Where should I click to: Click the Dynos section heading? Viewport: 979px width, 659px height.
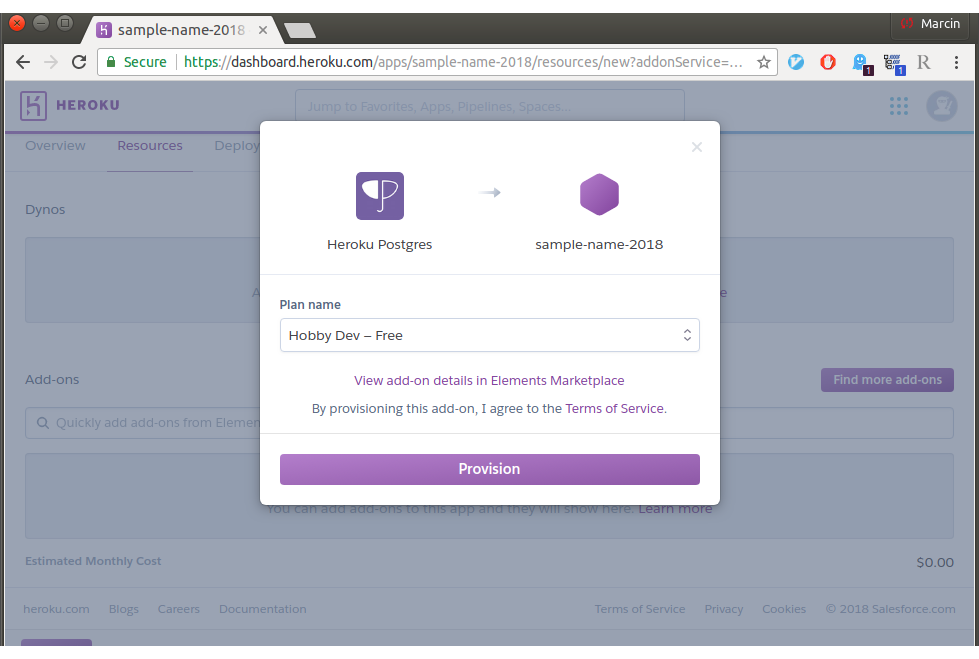pos(45,209)
